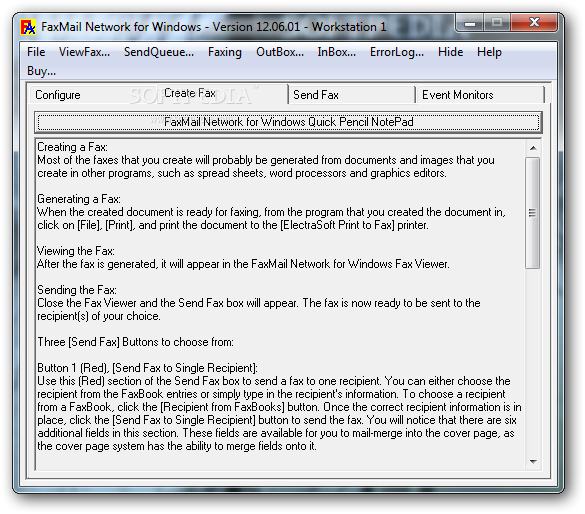Open the Faxing menu
The width and height of the screenshot is (585, 514).
225,52
